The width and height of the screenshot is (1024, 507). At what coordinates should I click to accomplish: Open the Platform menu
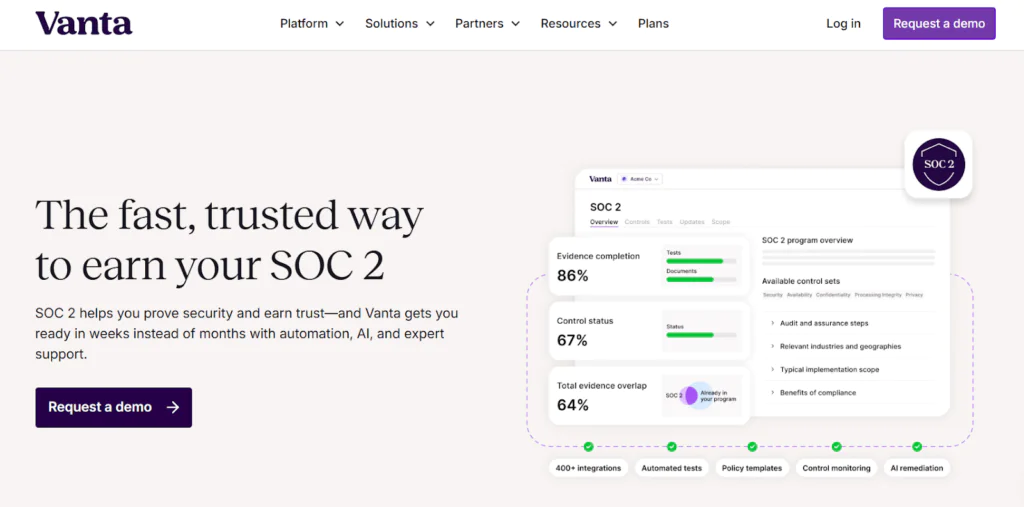[312, 24]
